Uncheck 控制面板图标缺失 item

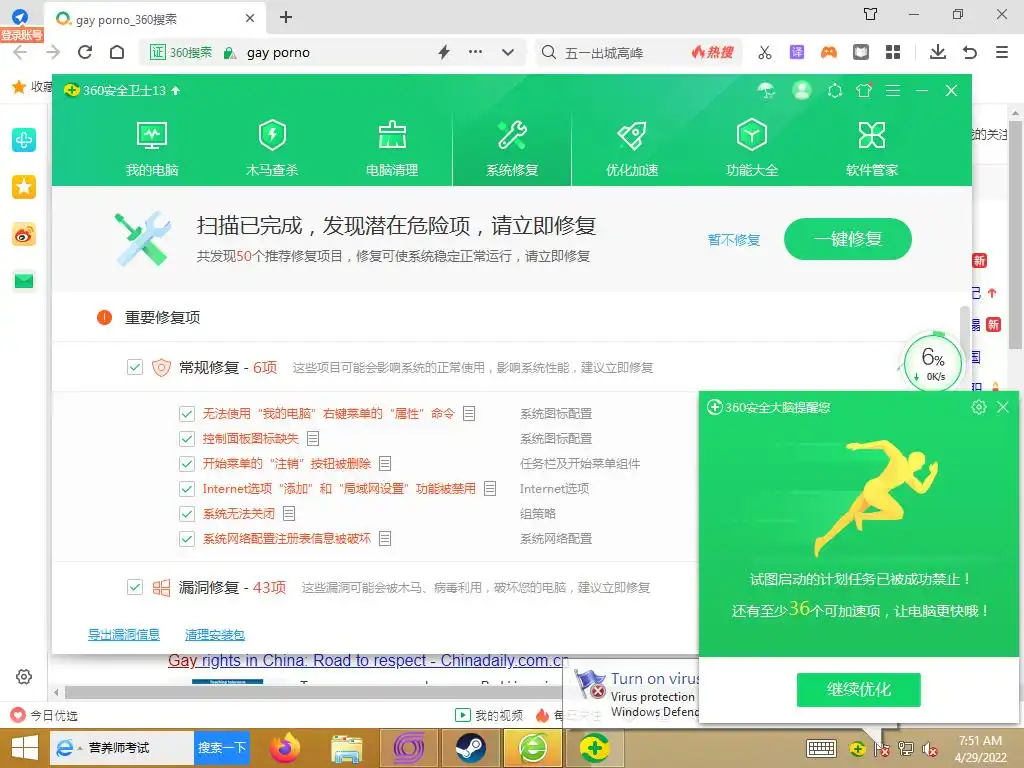[187, 438]
